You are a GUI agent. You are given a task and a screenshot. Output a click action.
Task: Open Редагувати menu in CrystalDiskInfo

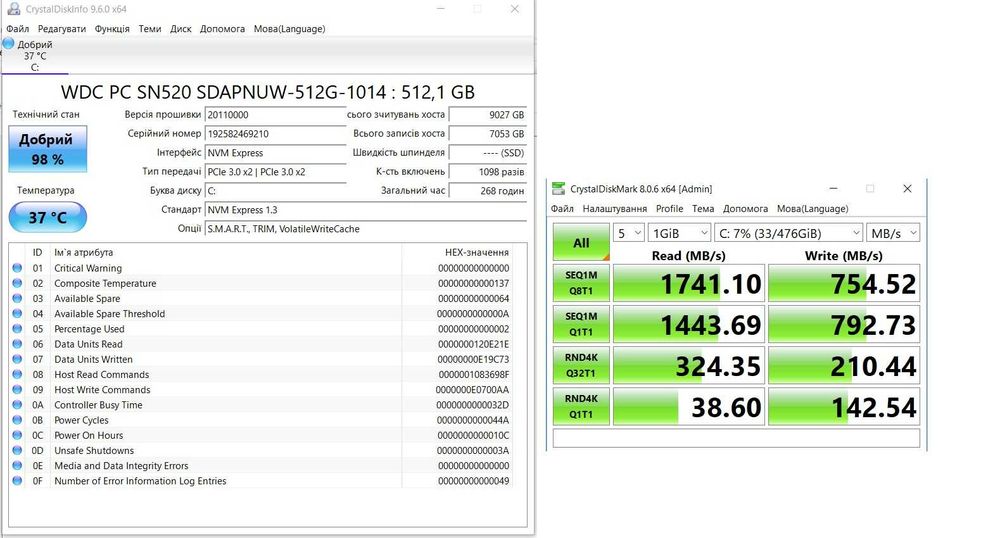(62, 29)
